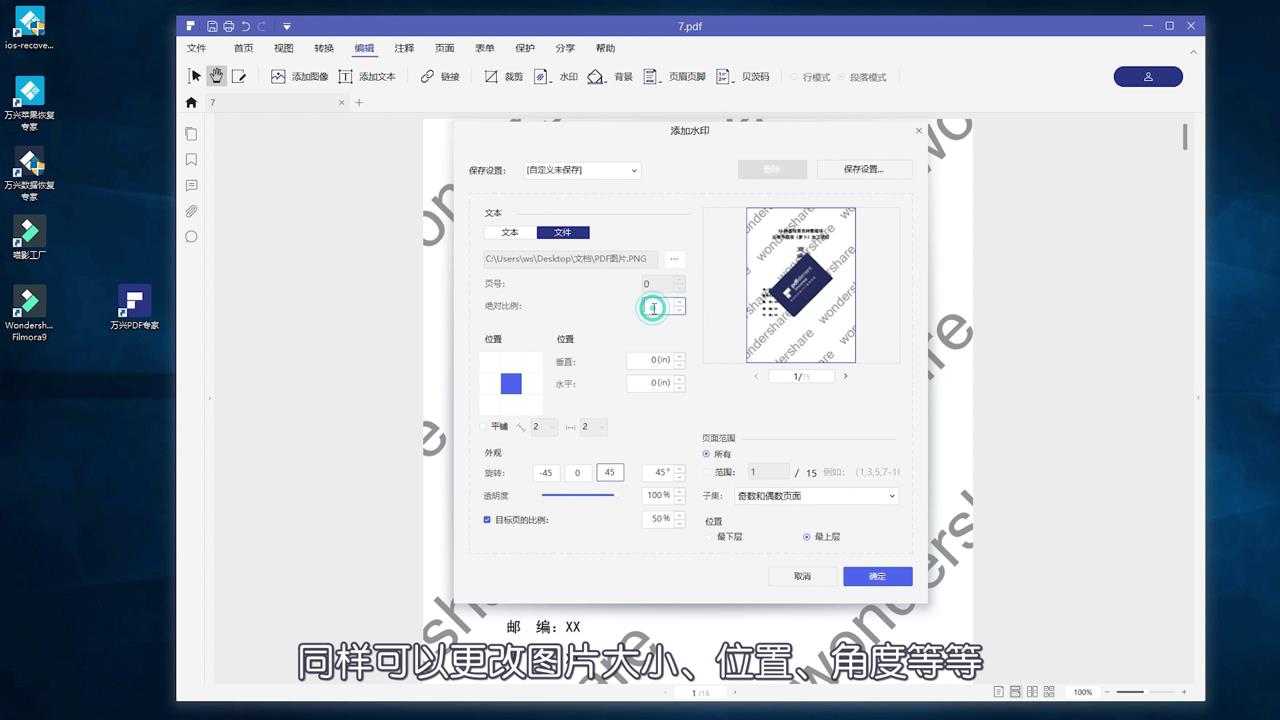Click the 裁剪 crop tool
The width and height of the screenshot is (1280, 720).
point(504,76)
